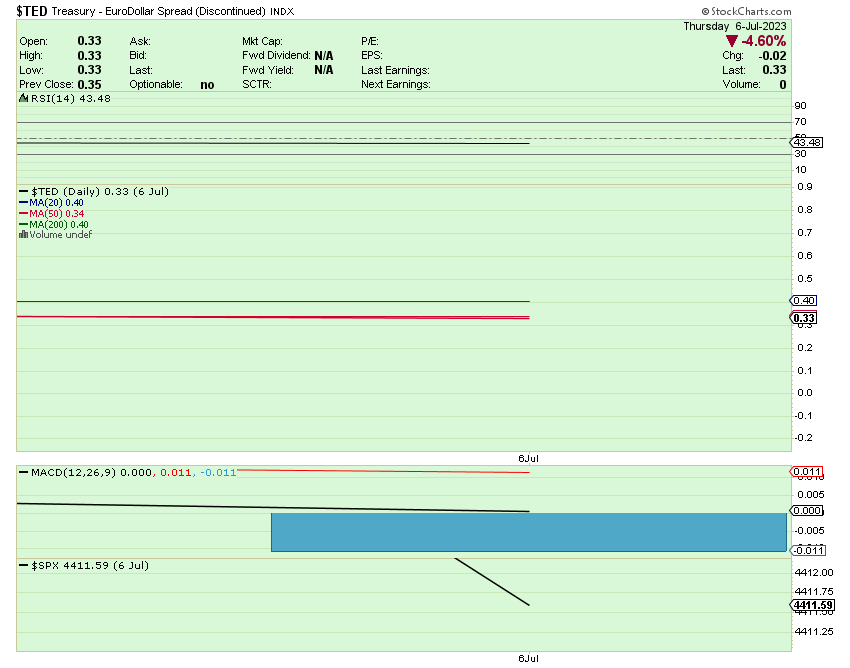
Task: Click the red down-triangle change indicator
Action: pyautogui.click(x=732, y=41)
